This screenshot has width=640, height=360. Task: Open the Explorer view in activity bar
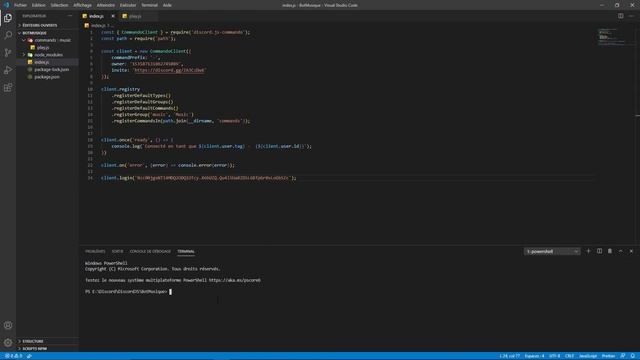pyautogui.click(x=8, y=18)
